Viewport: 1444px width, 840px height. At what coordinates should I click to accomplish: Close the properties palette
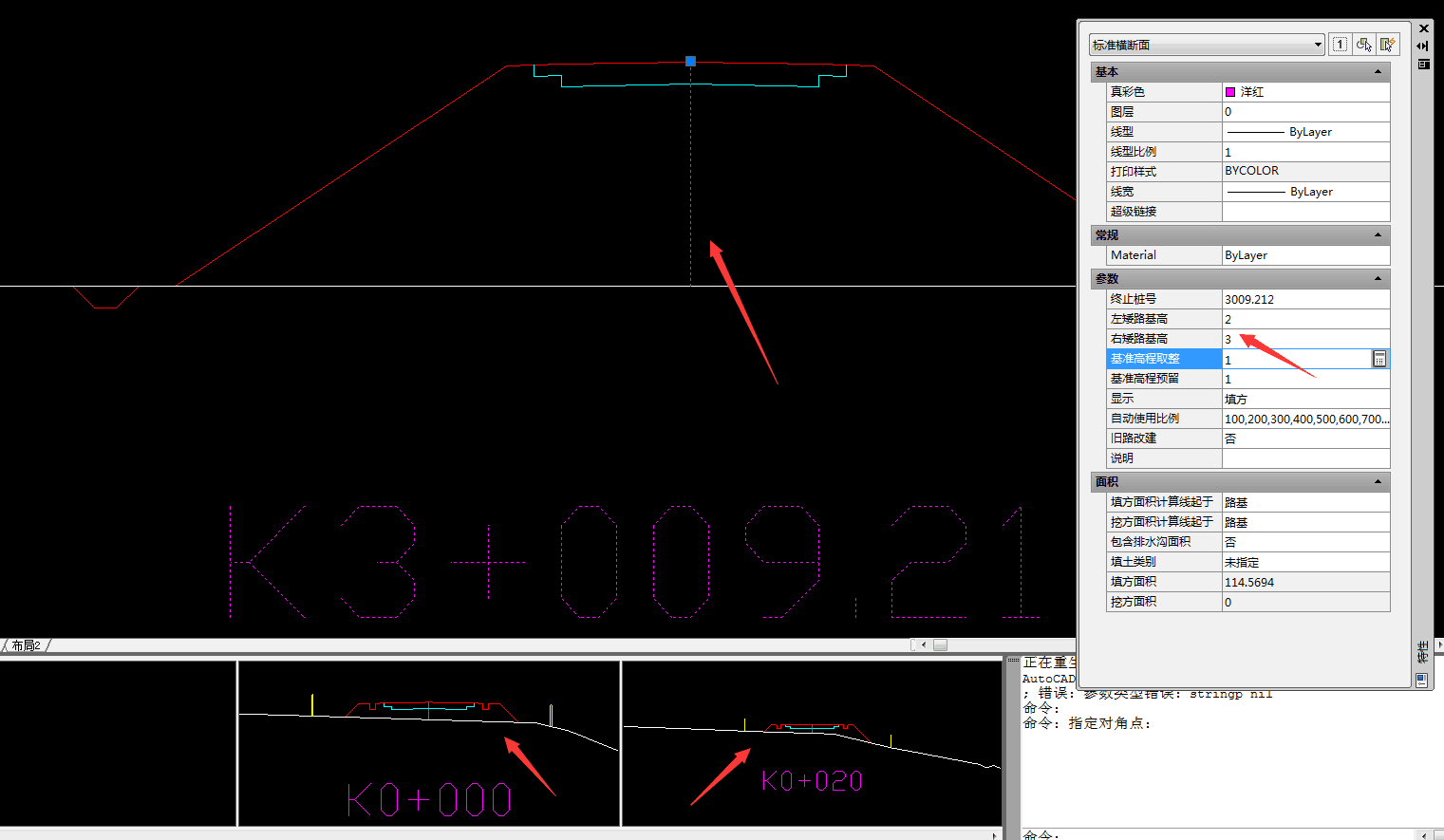1423,28
